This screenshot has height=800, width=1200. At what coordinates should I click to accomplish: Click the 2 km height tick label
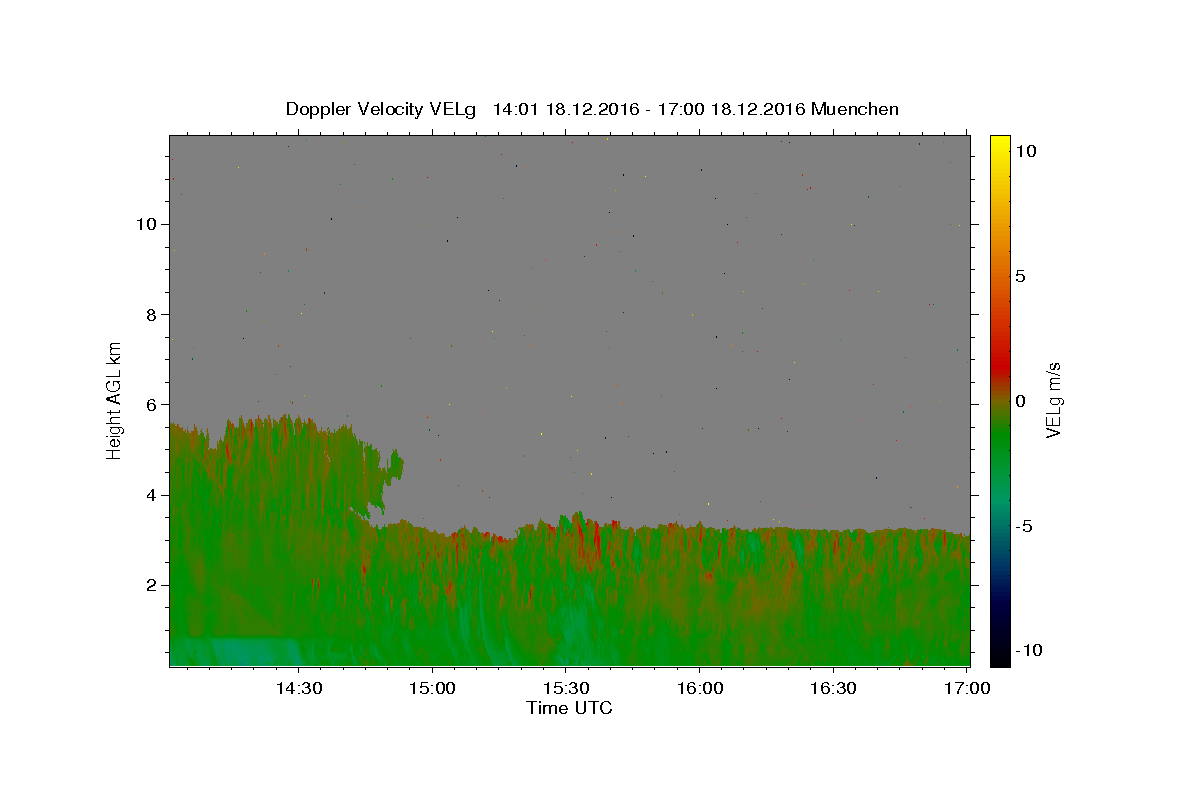click(x=150, y=585)
